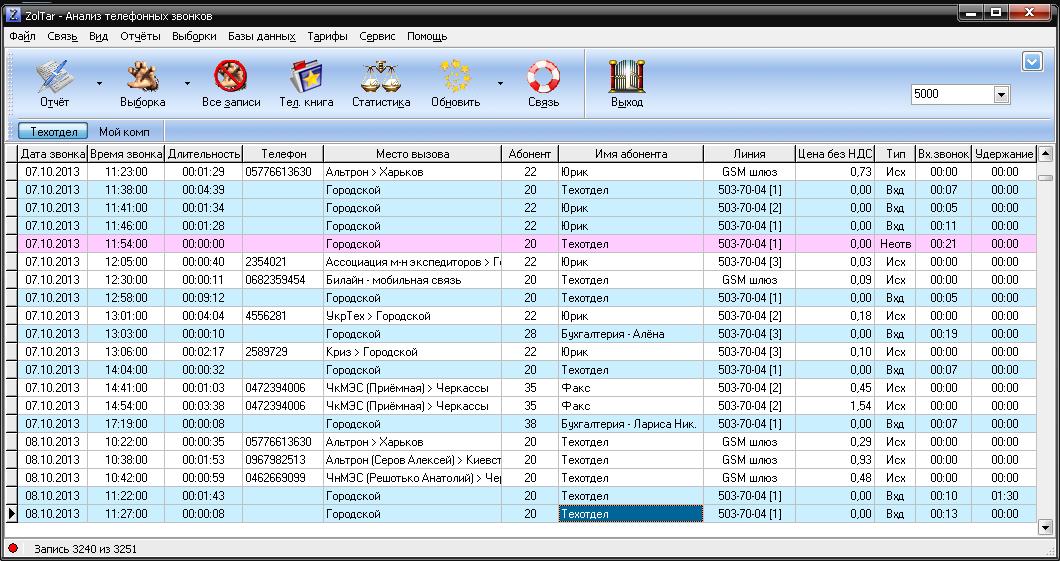Expand the dropdown arrow next to Отчёт
This screenshot has width=1060, height=561.
click(x=99, y=84)
